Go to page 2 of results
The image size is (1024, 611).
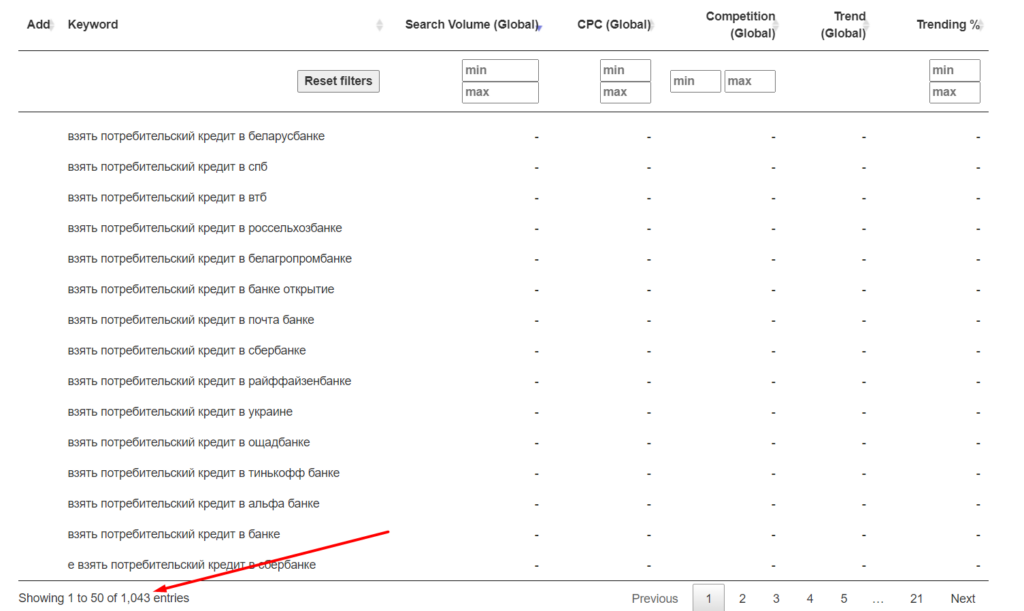pos(742,598)
